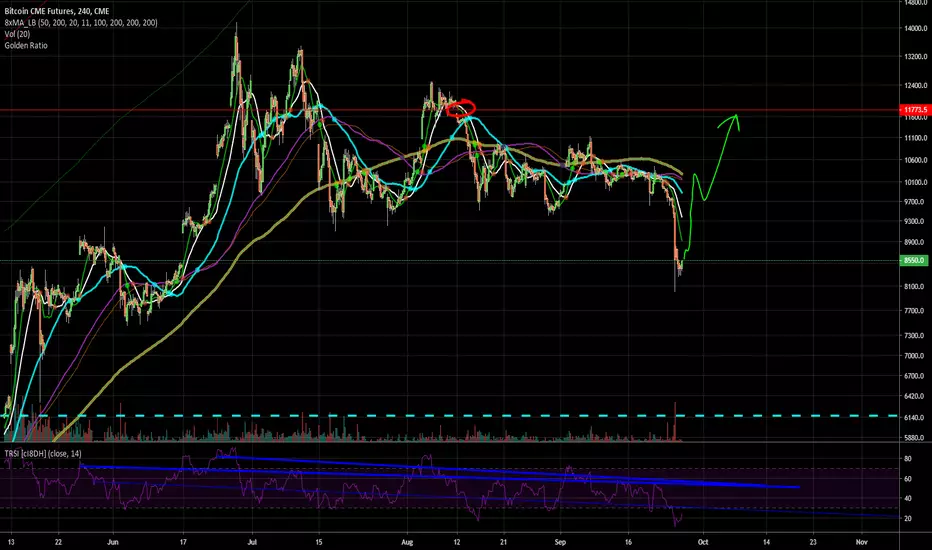Click the 8900.0 price axis value
The image size is (932, 550).
point(914,243)
